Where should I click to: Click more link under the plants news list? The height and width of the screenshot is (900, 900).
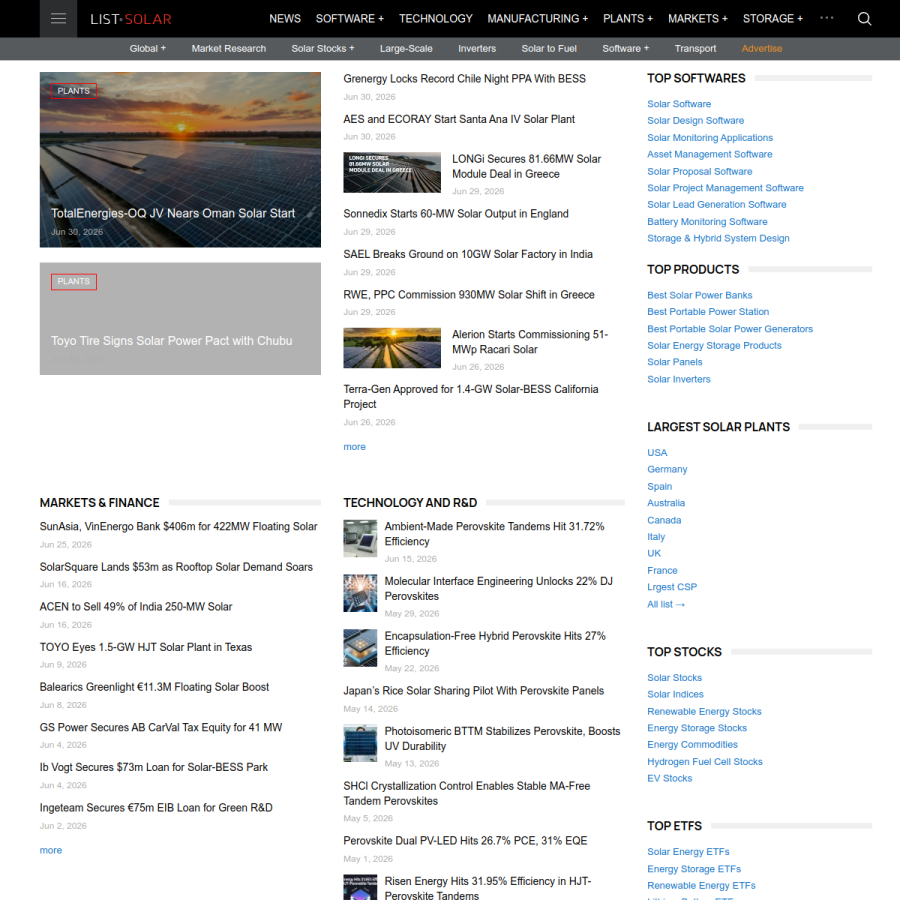click(354, 447)
